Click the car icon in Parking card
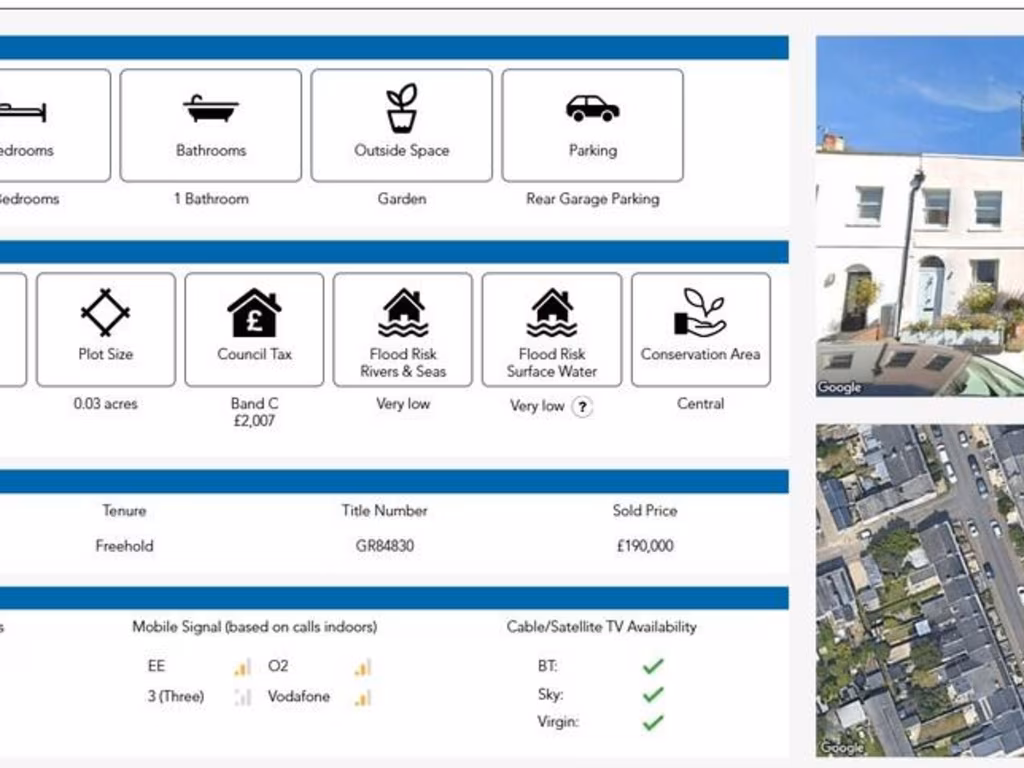Viewport: 1024px width, 768px height. (592, 108)
